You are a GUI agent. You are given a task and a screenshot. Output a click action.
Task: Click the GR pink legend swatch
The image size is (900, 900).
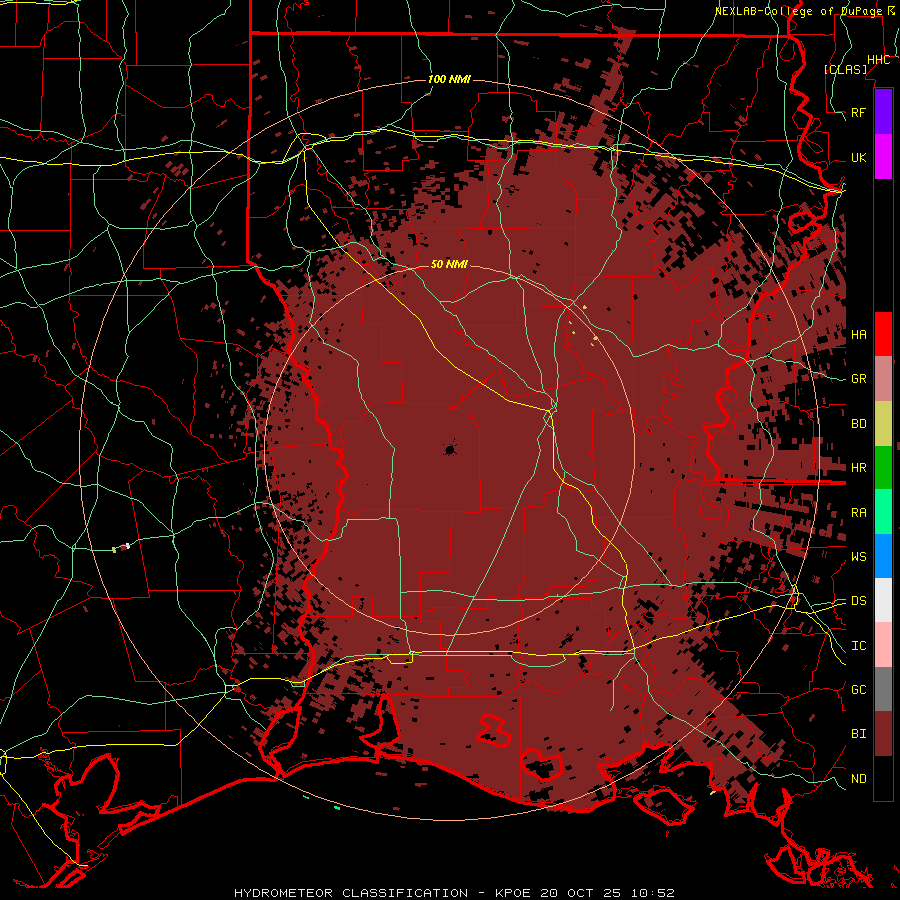pyautogui.click(x=883, y=379)
